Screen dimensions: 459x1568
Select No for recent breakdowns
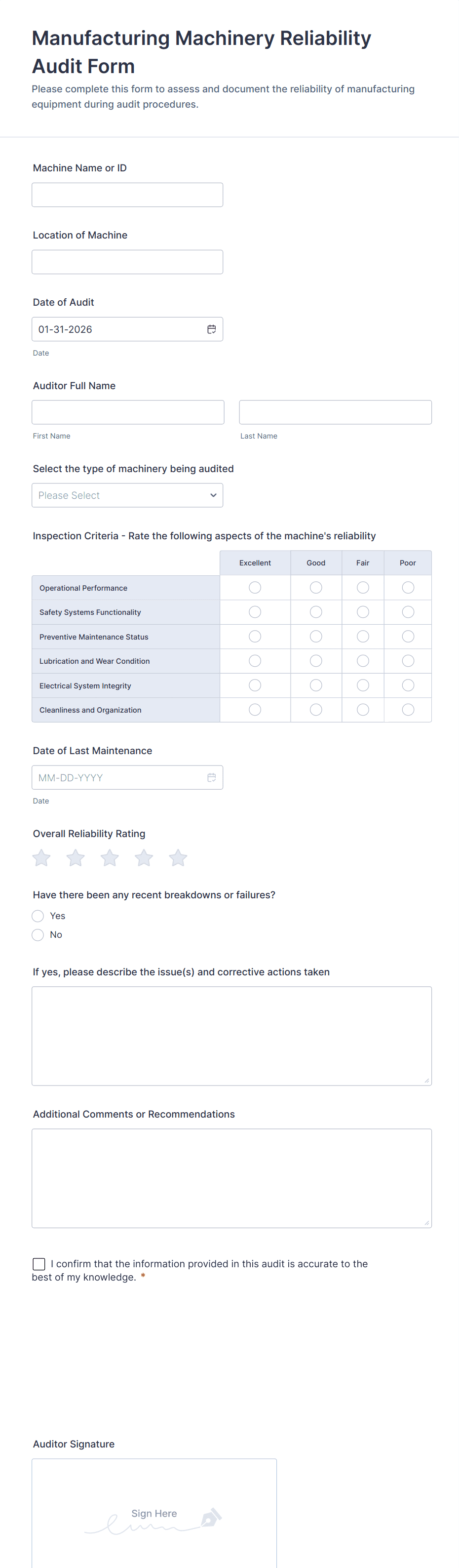point(38,935)
